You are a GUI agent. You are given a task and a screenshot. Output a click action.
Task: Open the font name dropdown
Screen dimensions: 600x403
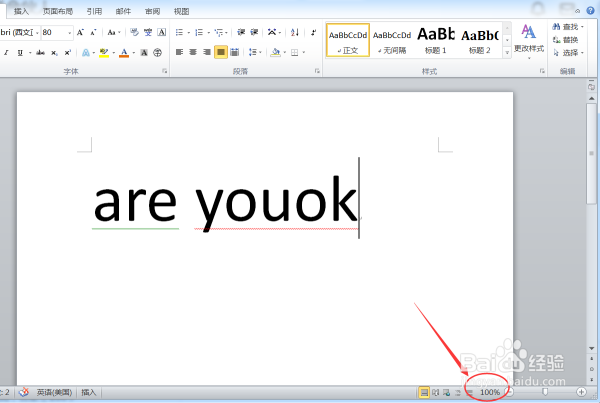[x=37, y=33]
